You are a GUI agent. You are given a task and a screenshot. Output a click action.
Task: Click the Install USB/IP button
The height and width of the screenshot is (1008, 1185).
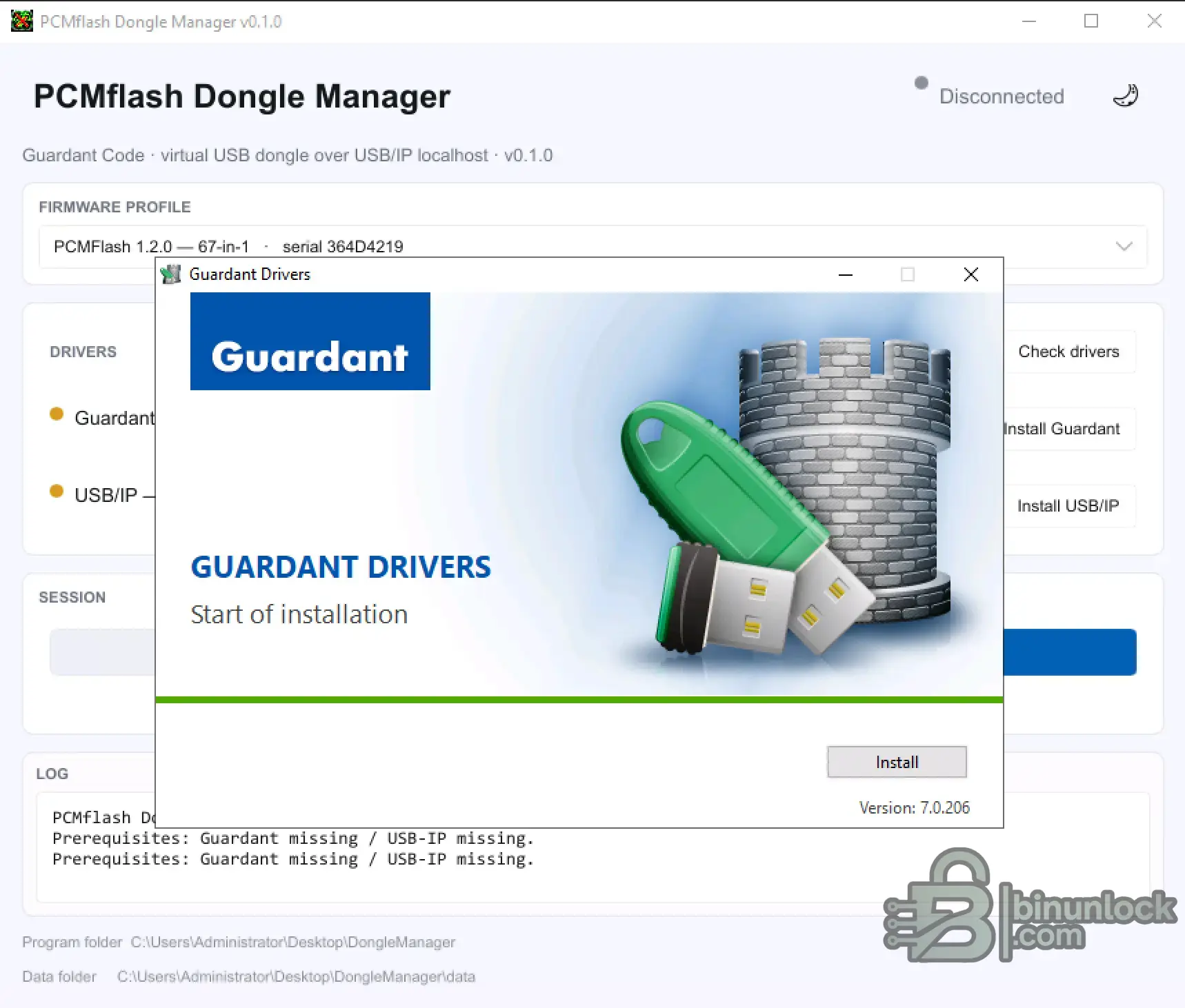click(1069, 506)
